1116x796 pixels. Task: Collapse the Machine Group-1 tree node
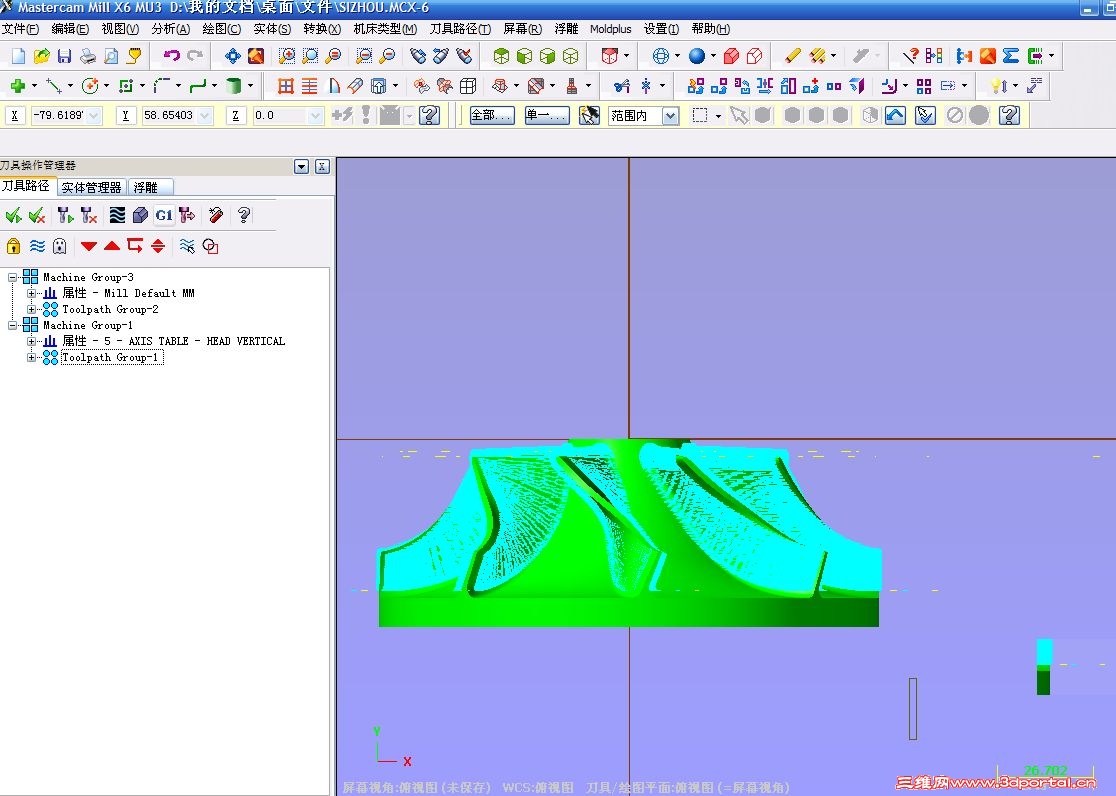[x=12, y=325]
